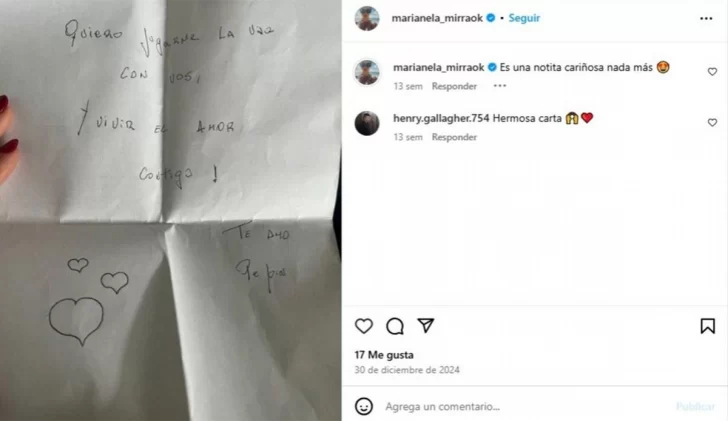This screenshot has width=728, height=421.
Task: Like the post with the heart icon
Action: point(364,326)
